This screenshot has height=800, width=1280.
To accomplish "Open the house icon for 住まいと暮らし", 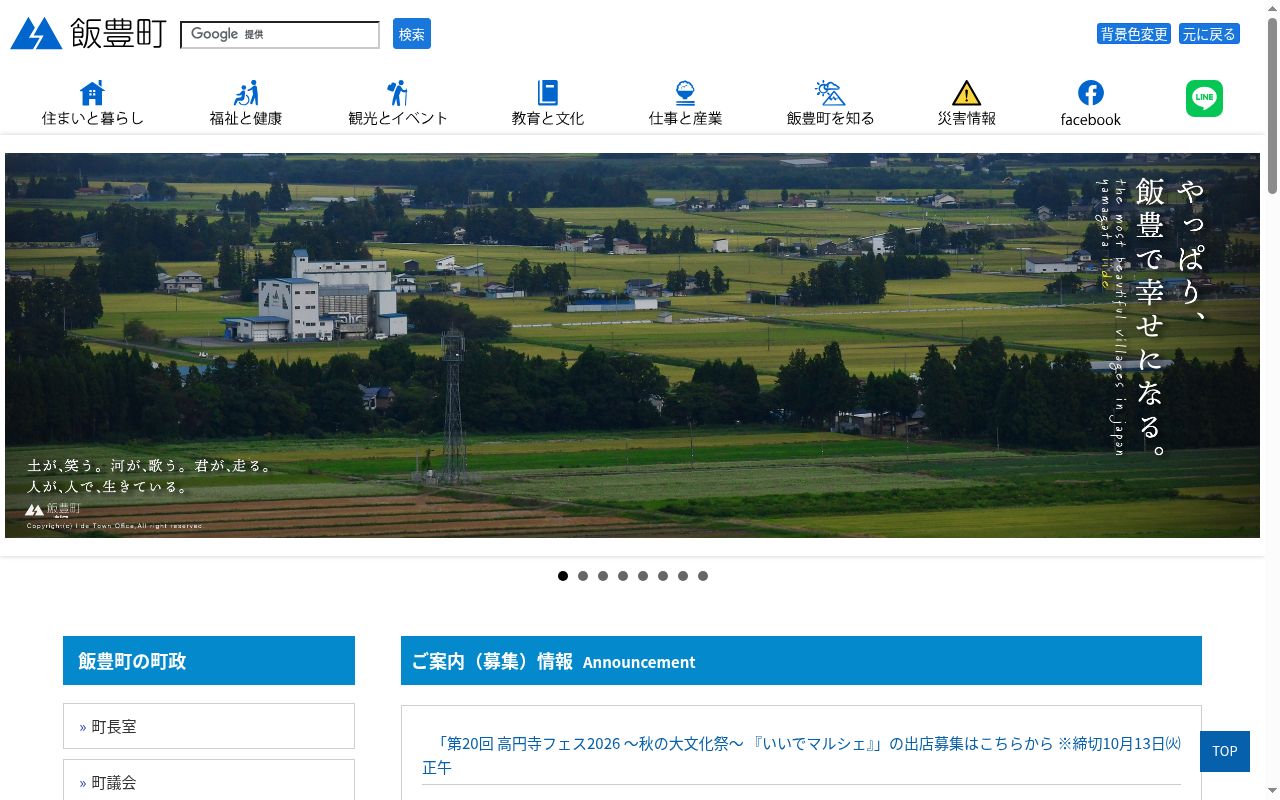I will coord(92,93).
